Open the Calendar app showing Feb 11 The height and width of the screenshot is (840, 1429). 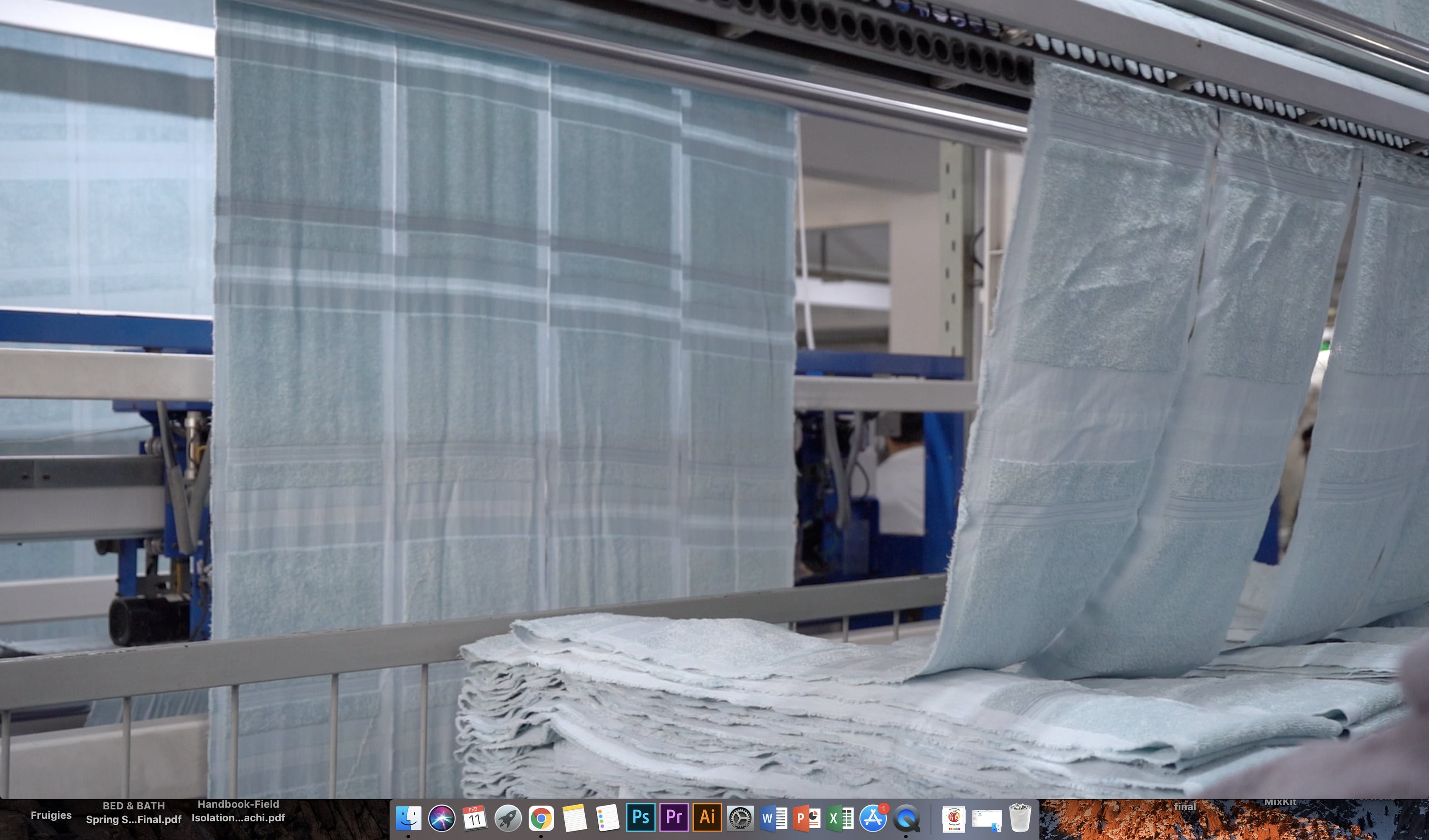[x=475, y=818]
